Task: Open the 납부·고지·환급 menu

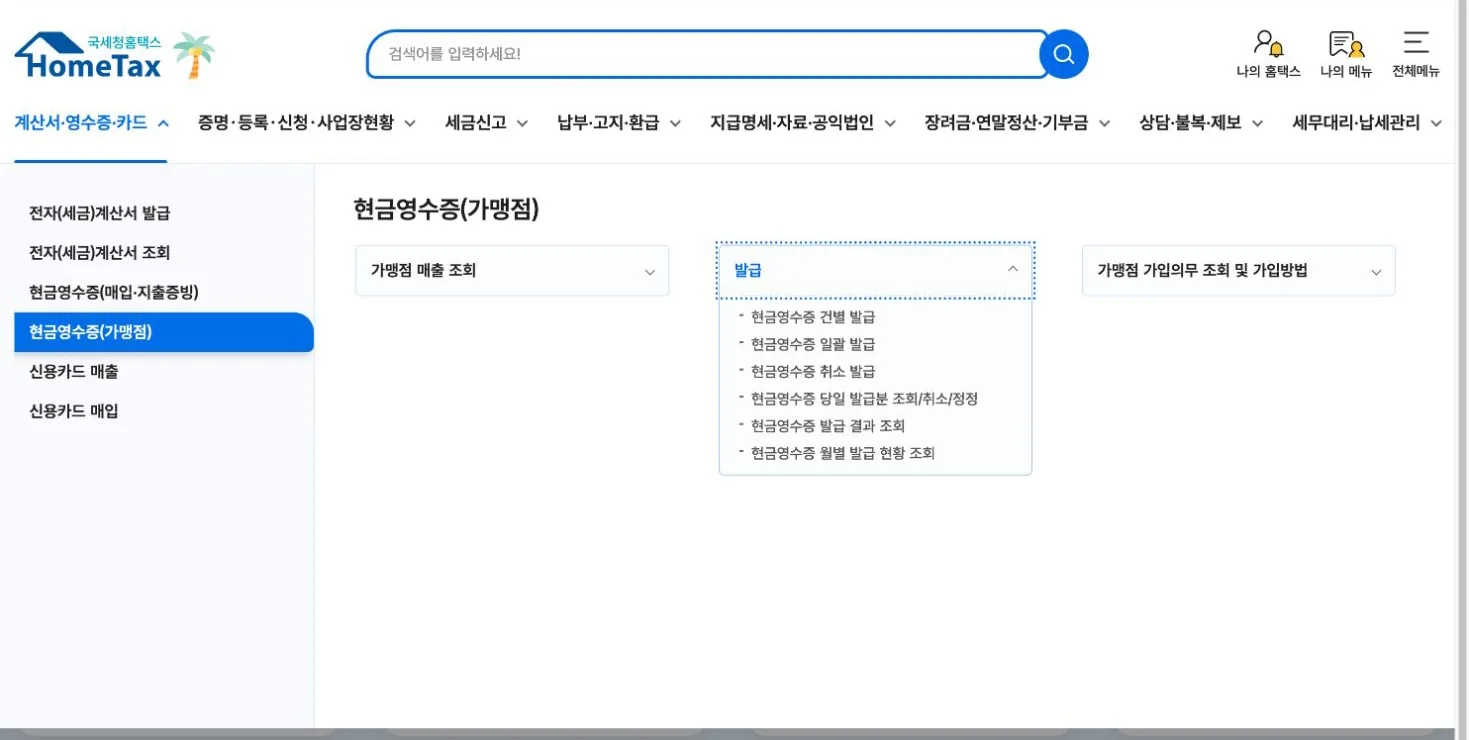Action: point(619,123)
